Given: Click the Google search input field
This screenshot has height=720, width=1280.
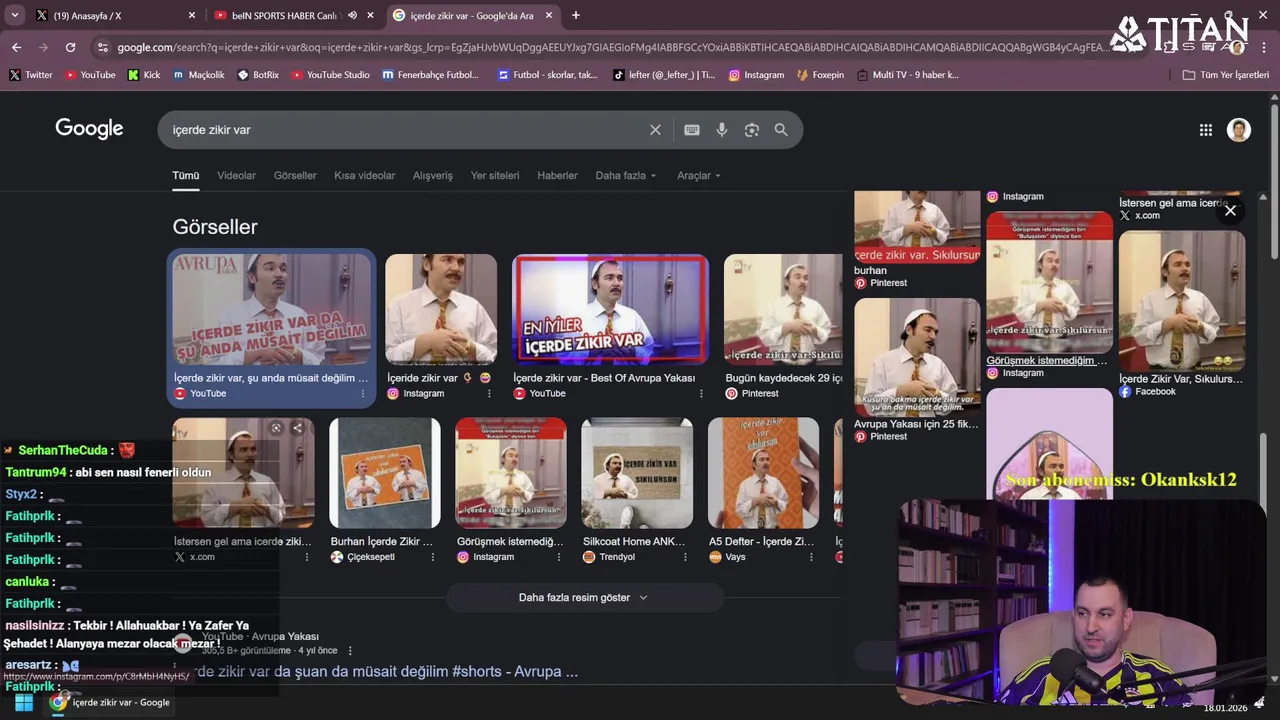Looking at the screenshot, I should (x=405, y=130).
